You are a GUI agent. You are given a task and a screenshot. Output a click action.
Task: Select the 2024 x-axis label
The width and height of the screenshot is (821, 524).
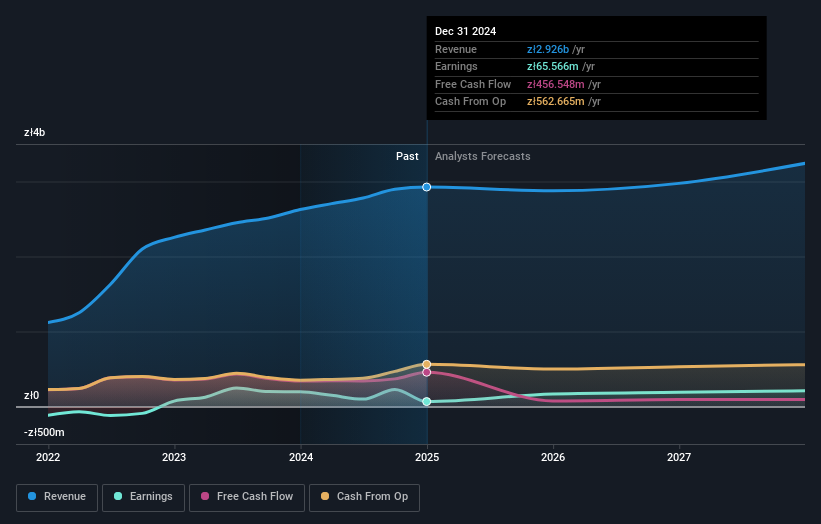(x=301, y=457)
